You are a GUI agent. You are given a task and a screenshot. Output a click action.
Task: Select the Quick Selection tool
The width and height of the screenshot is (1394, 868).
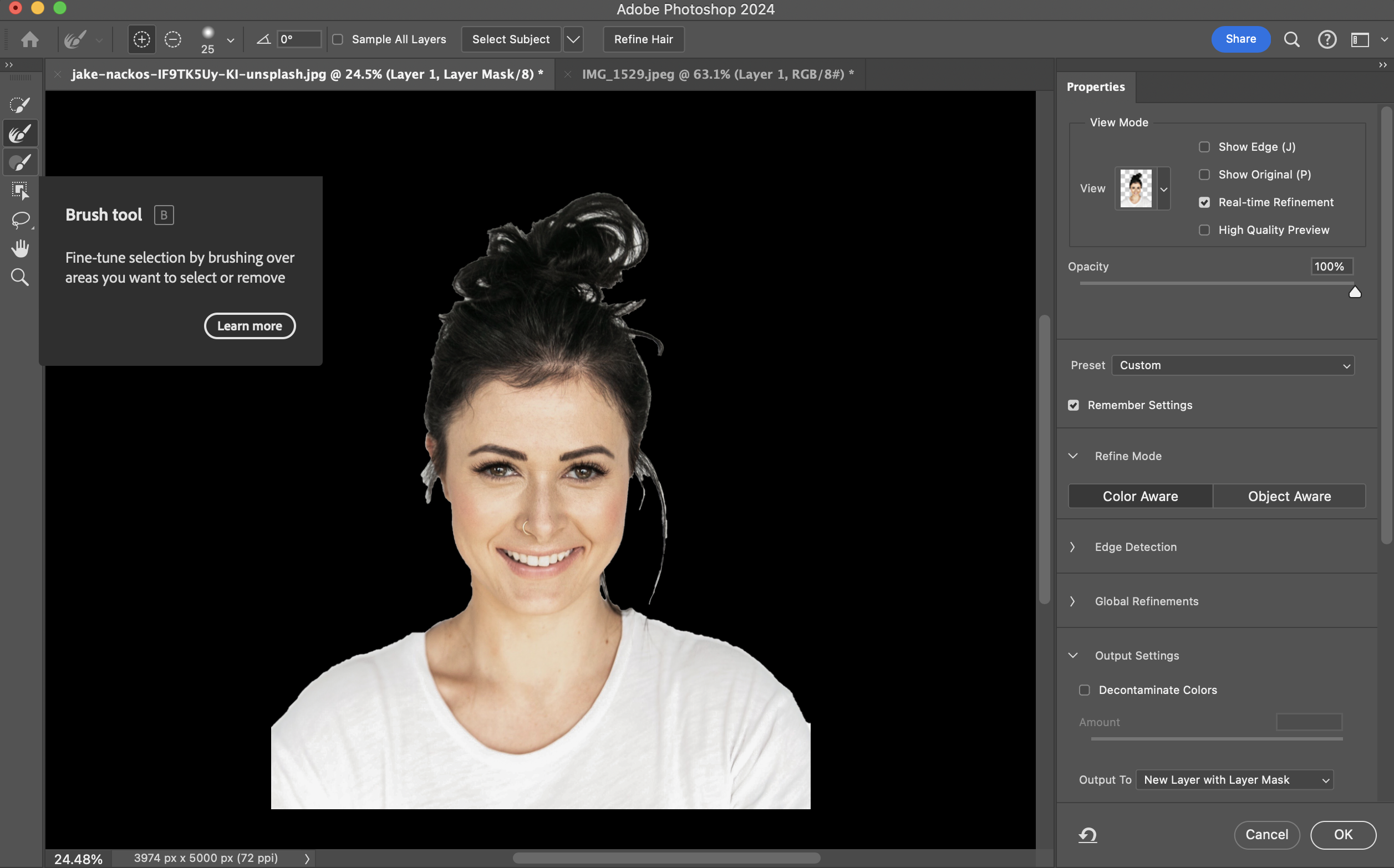pos(19,105)
